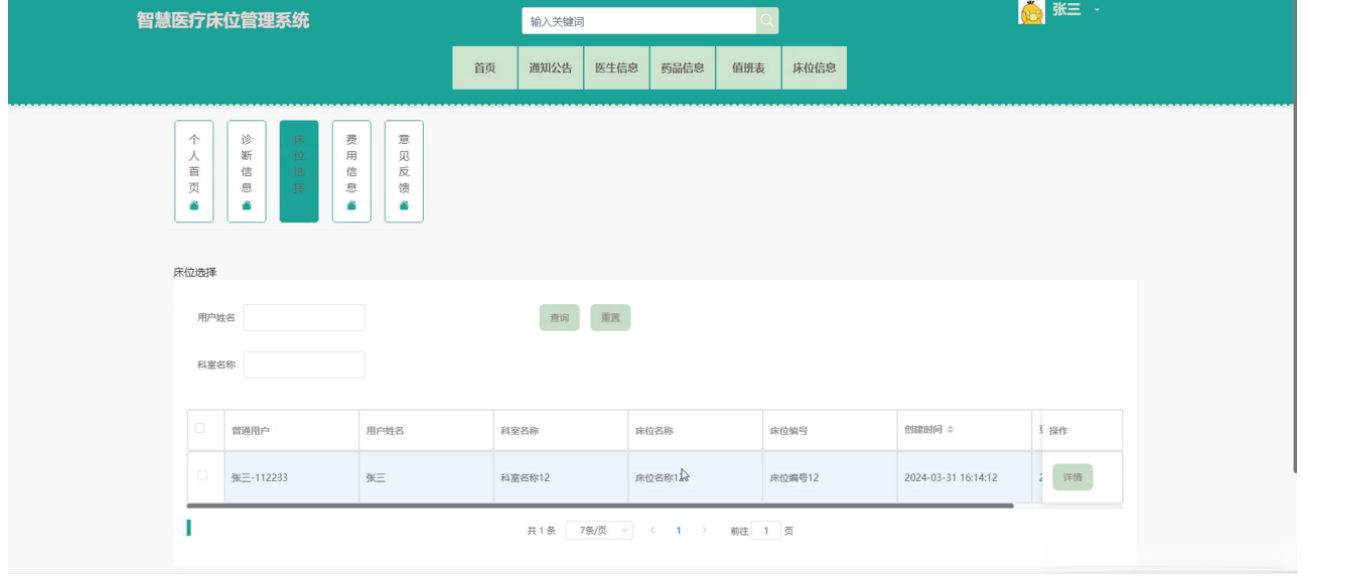Image resolution: width=1346 pixels, height=580 pixels.
Task: Open 首页 in top navigation
Action: [484, 68]
